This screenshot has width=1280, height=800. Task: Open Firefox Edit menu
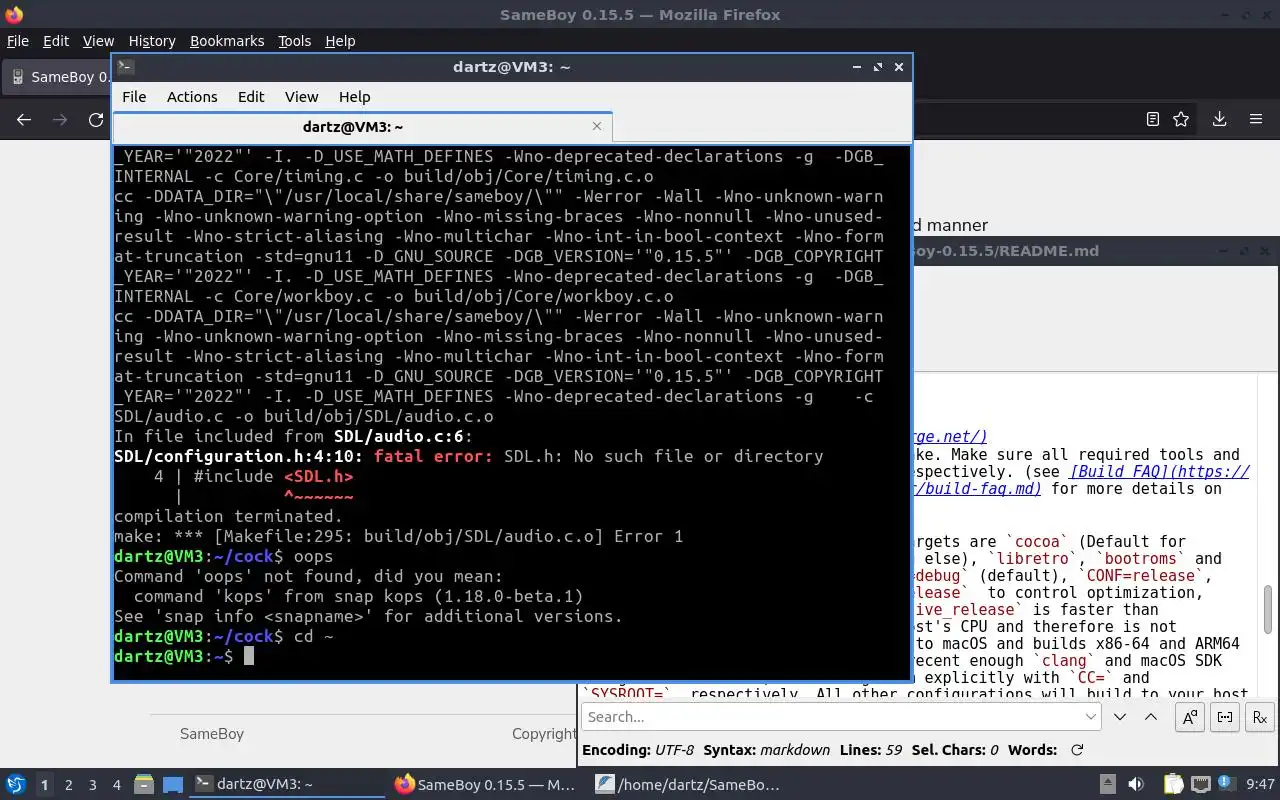pyautogui.click(x=56, y=41)
